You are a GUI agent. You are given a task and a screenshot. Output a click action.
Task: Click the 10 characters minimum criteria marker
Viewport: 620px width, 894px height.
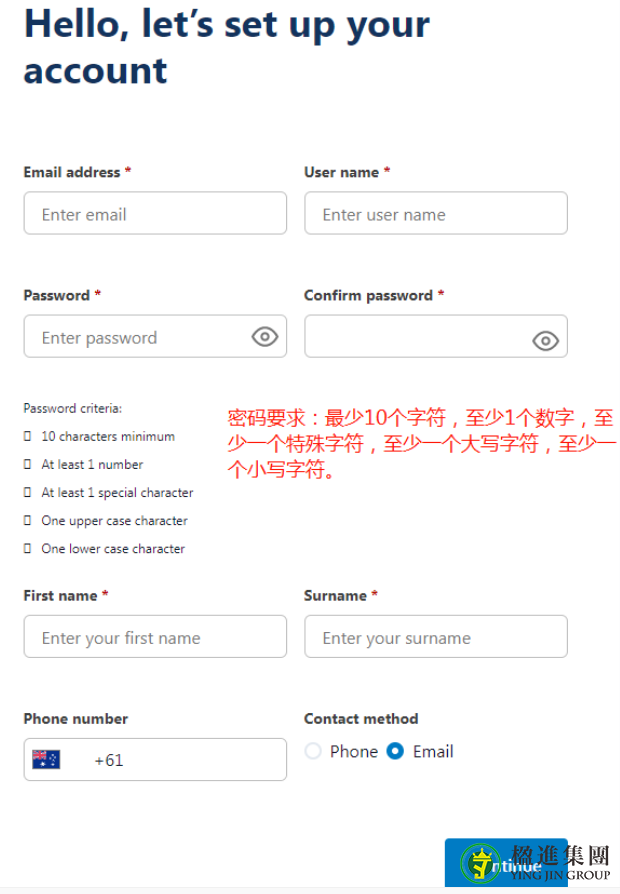coord(27,436)
